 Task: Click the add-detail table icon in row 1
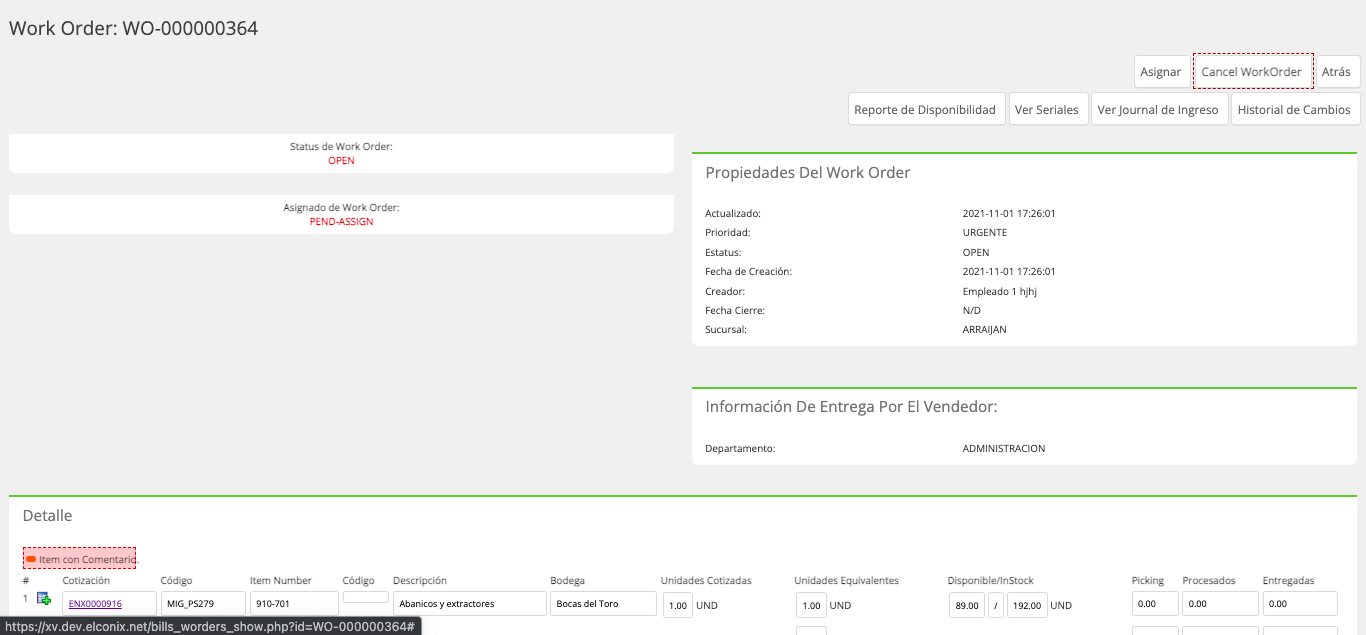coord(44,599)
